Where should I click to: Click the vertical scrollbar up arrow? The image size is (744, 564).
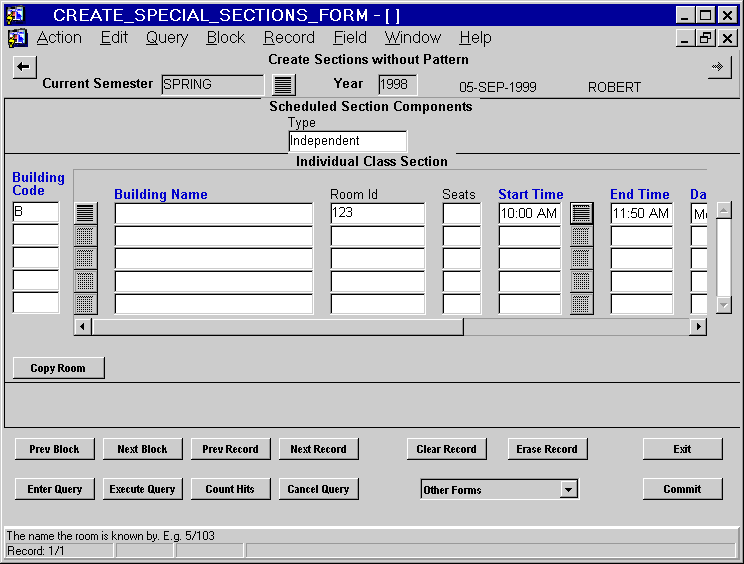point(724,210)
